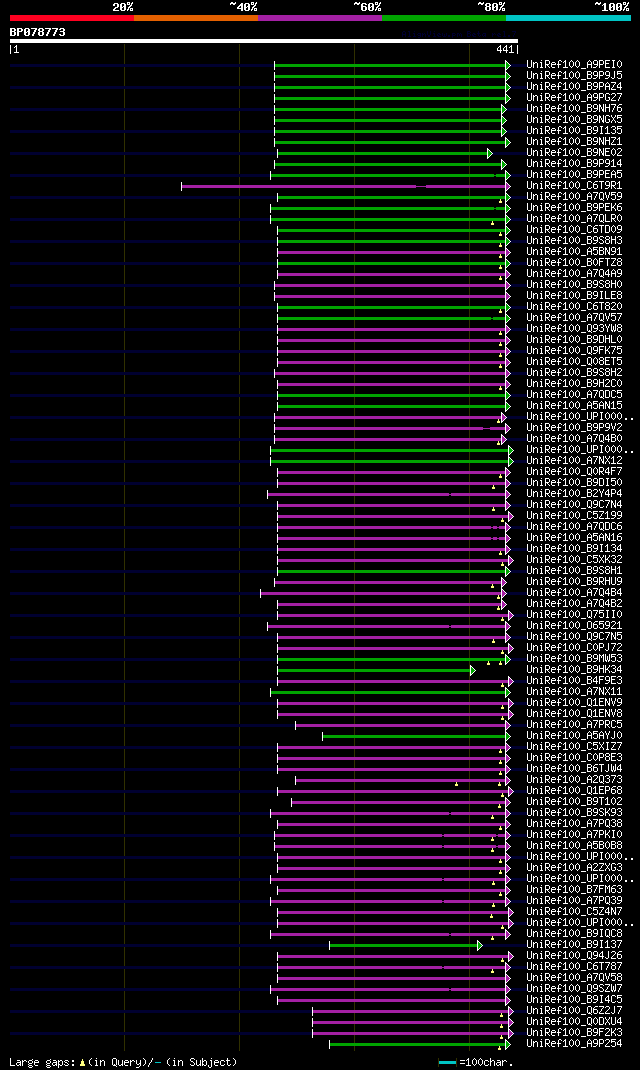Open hit UniRef100_B9P914
This screenshot has height=1070, width=640.
coord(574,164)
